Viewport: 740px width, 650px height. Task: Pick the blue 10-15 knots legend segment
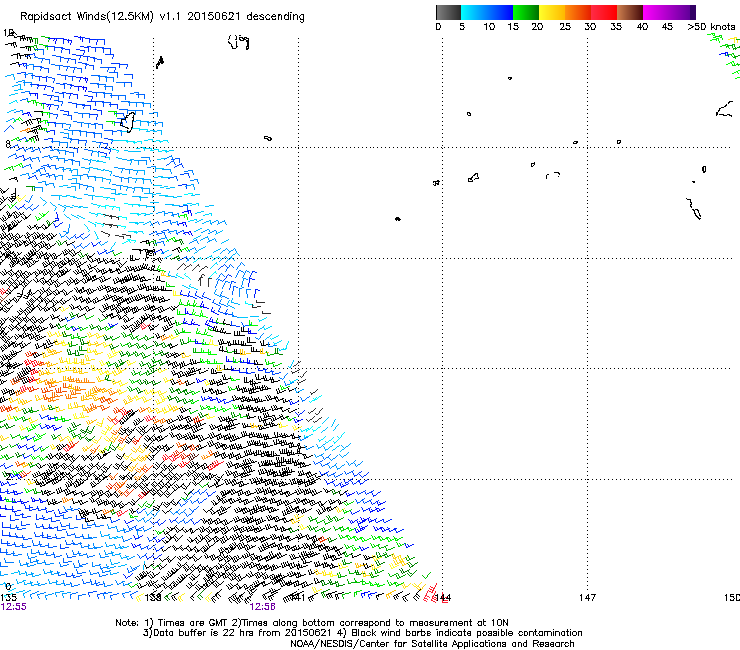pos(500,12)
